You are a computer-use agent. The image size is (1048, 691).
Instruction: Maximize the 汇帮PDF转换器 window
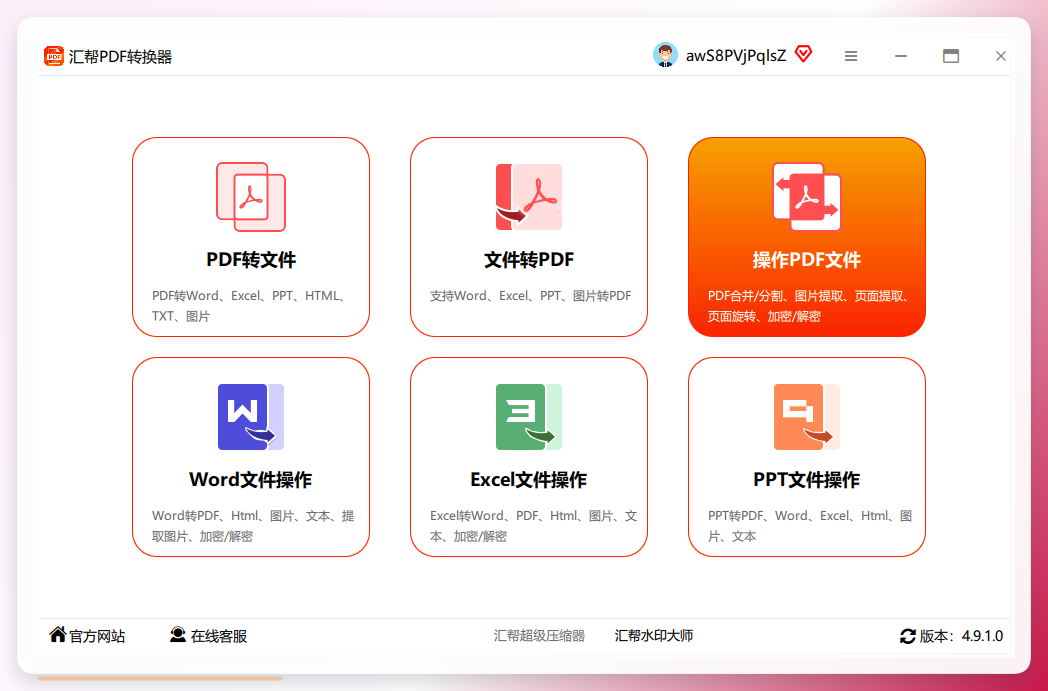(951, 56)
